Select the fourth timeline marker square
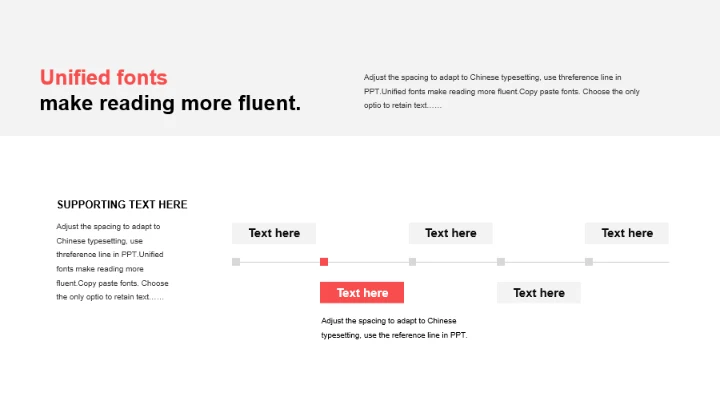Screen dimensions: 720x404 501,262
